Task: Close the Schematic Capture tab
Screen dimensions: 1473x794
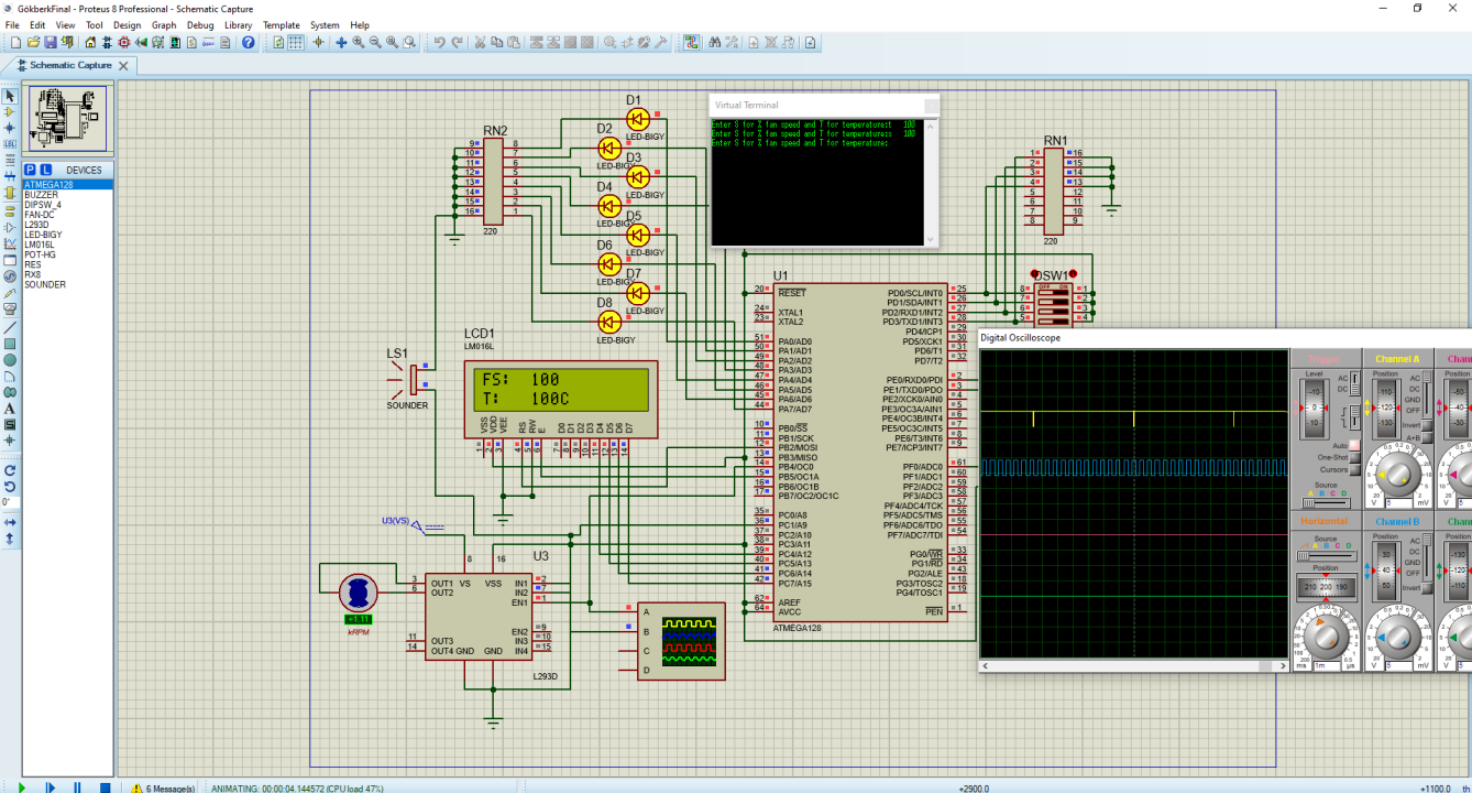Action: point(124,65)
